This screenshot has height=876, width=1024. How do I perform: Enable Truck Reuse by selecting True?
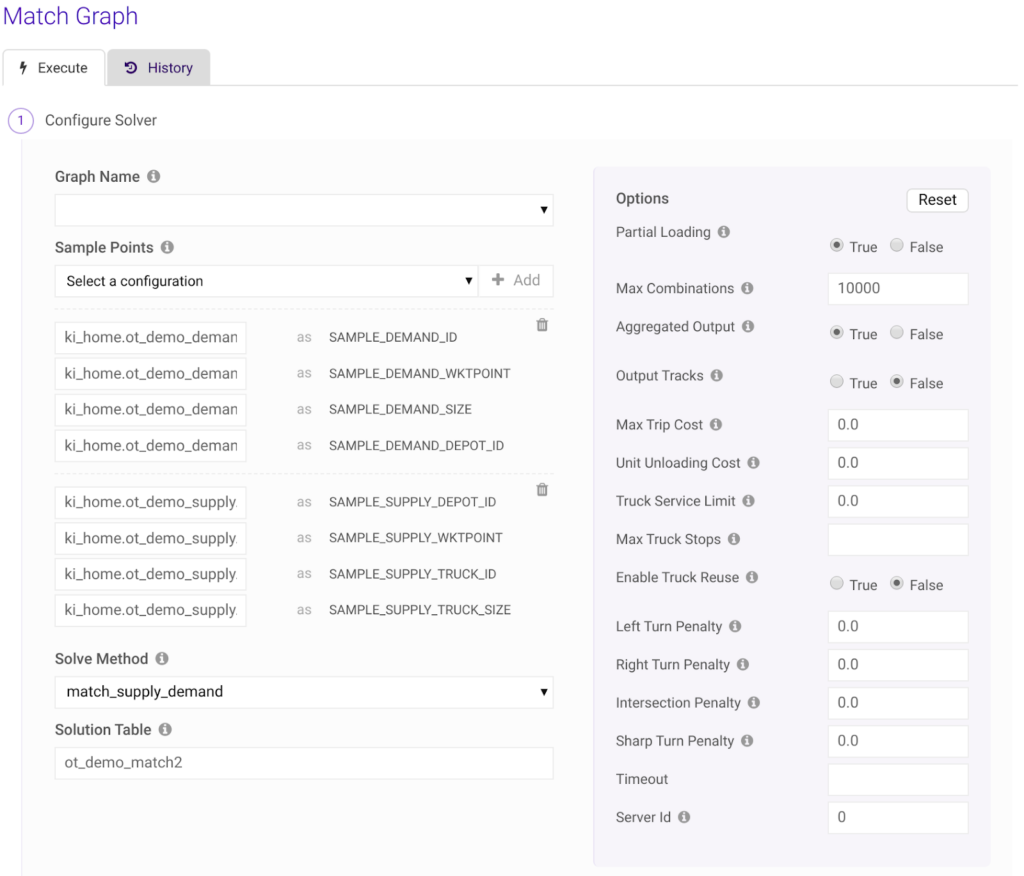(x=837, y=584)
